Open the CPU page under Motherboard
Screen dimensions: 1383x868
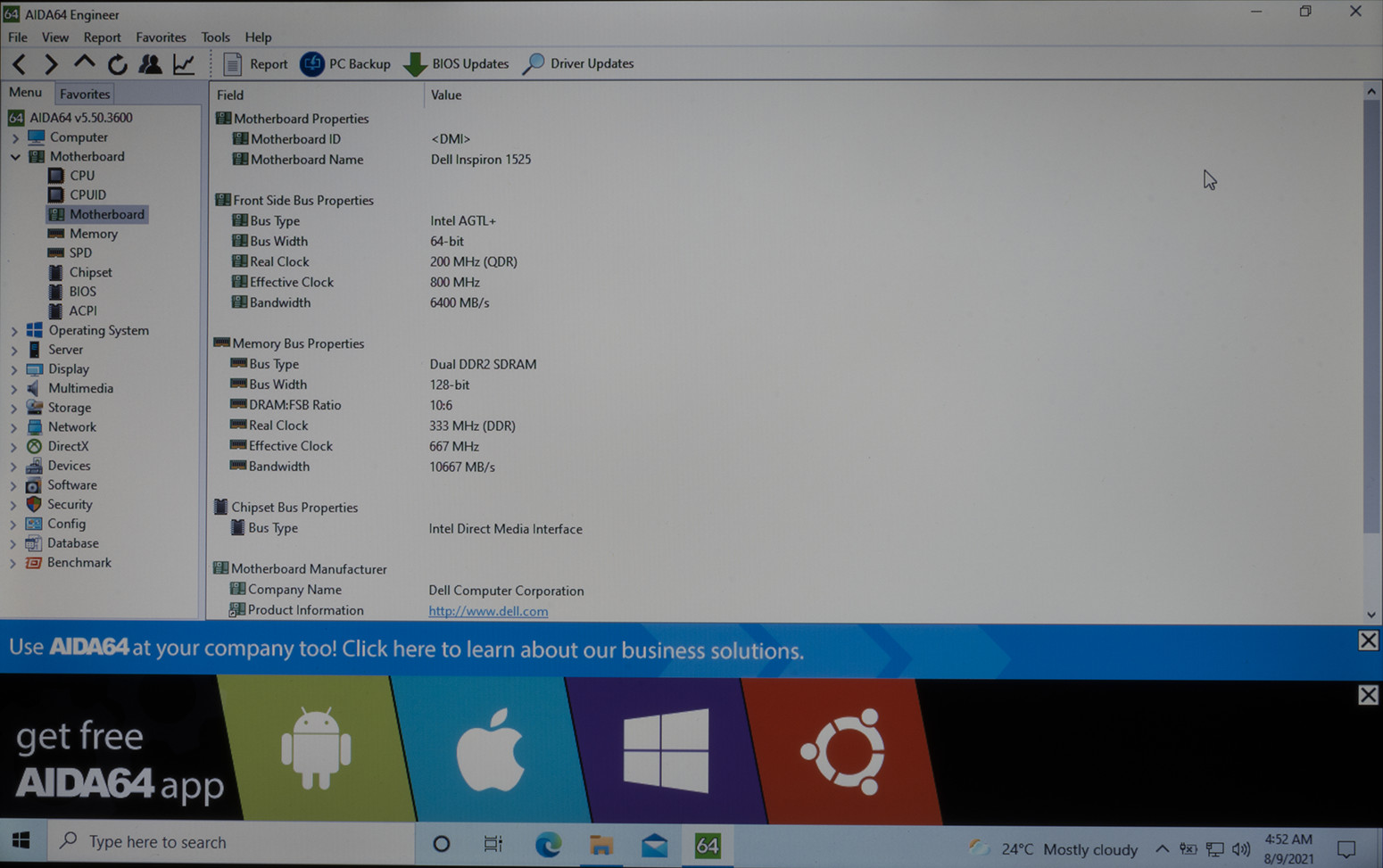pos(81,175)
